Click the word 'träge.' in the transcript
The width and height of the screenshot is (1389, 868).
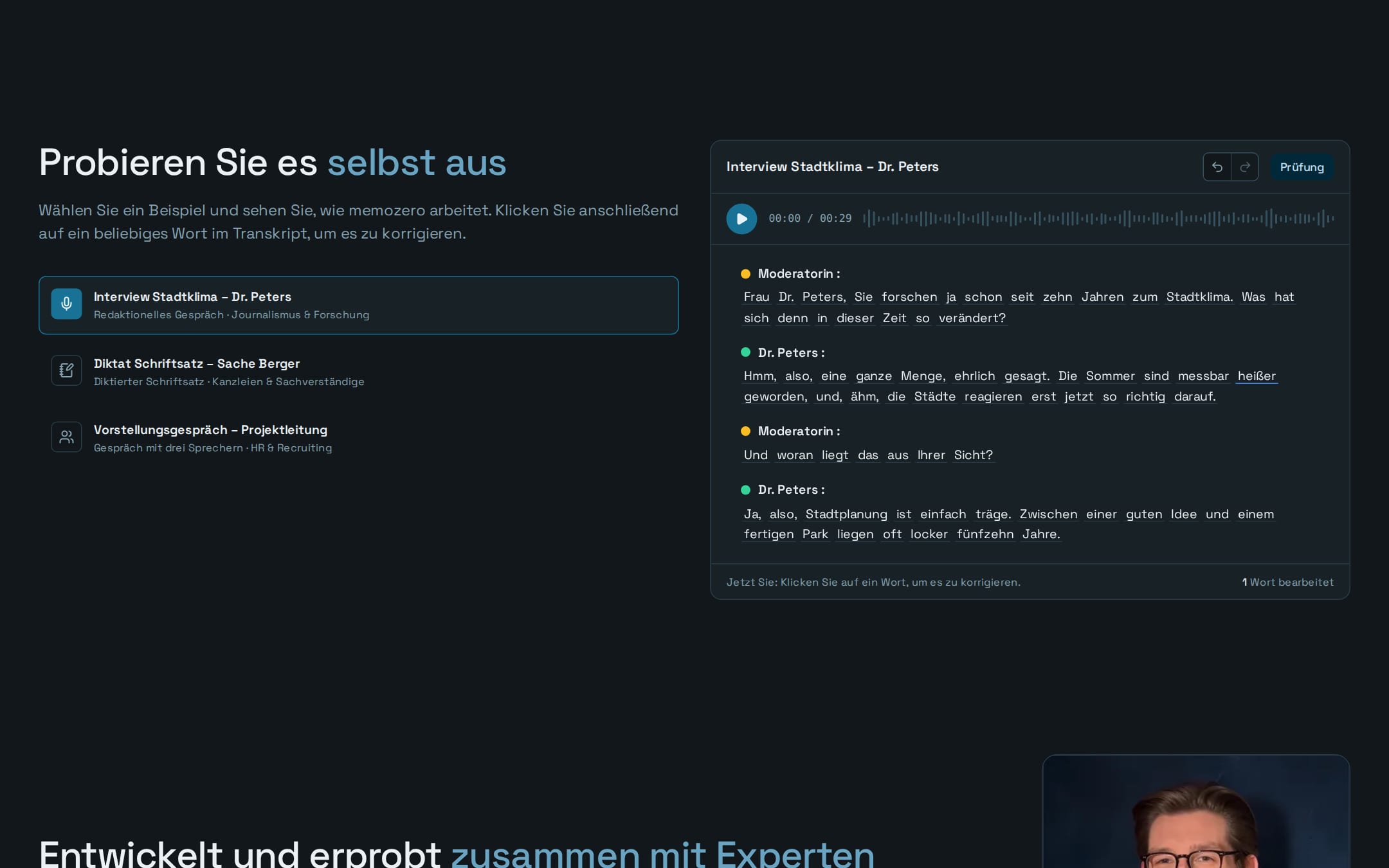click(993, 514)
